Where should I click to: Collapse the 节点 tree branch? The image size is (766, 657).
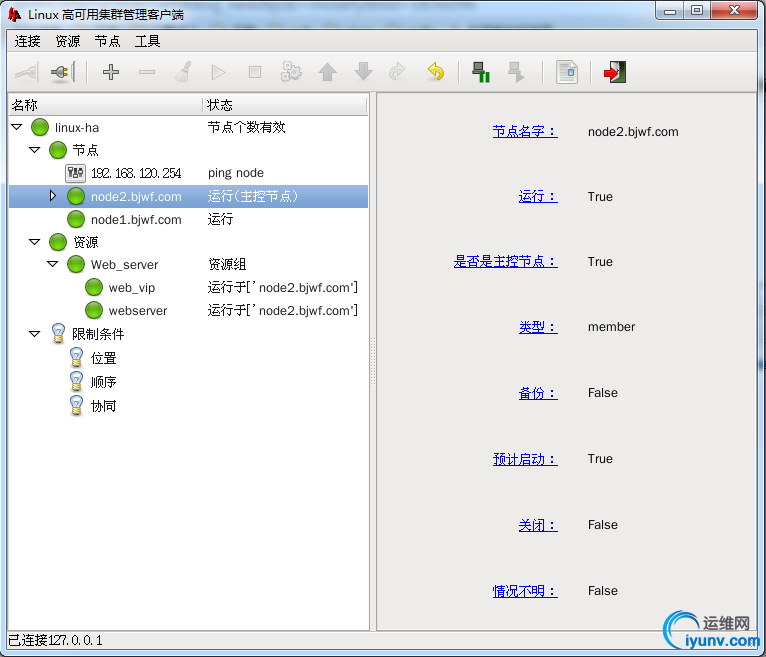point(34,150)
